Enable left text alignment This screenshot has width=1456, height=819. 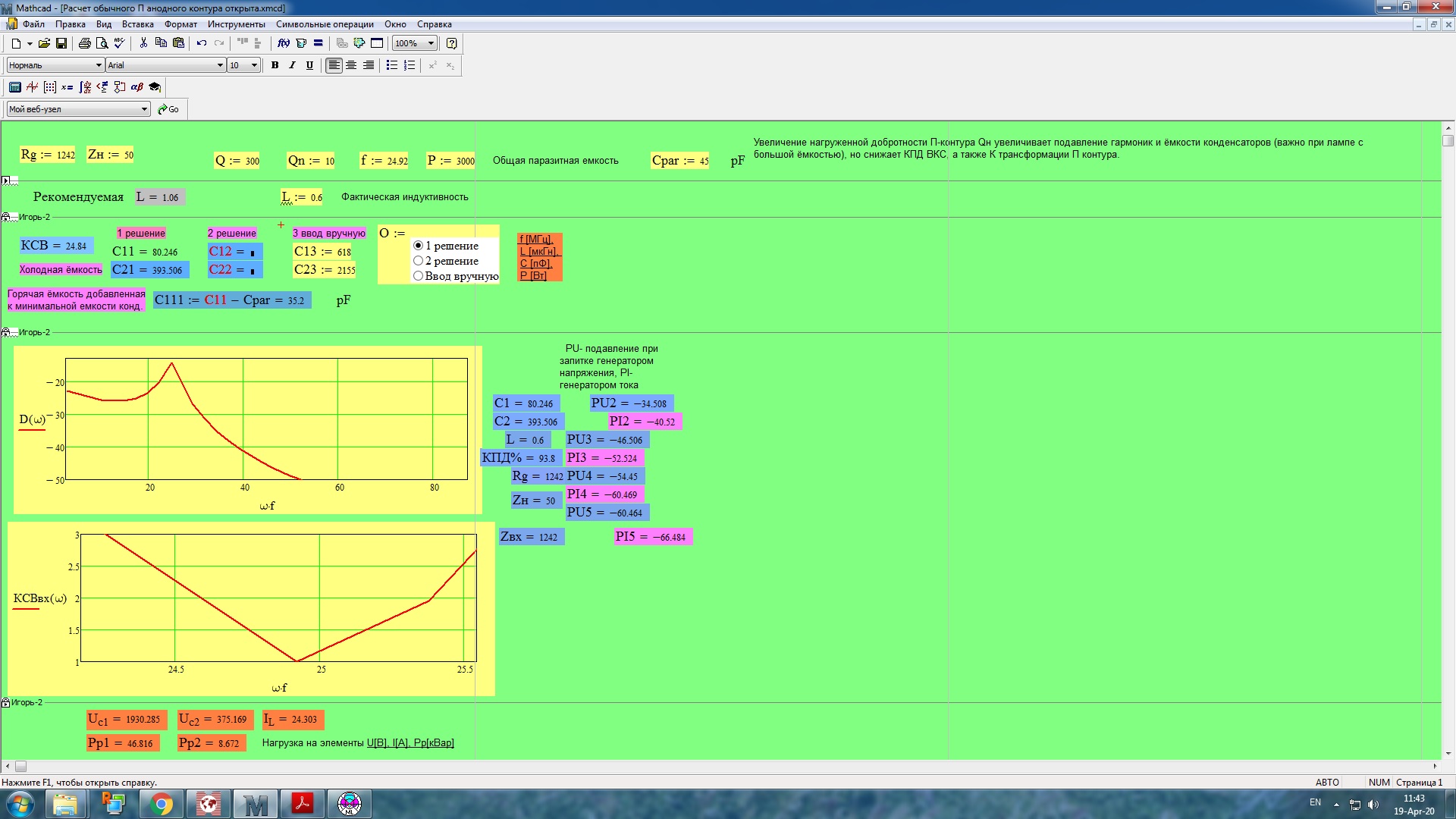(334, 65)
